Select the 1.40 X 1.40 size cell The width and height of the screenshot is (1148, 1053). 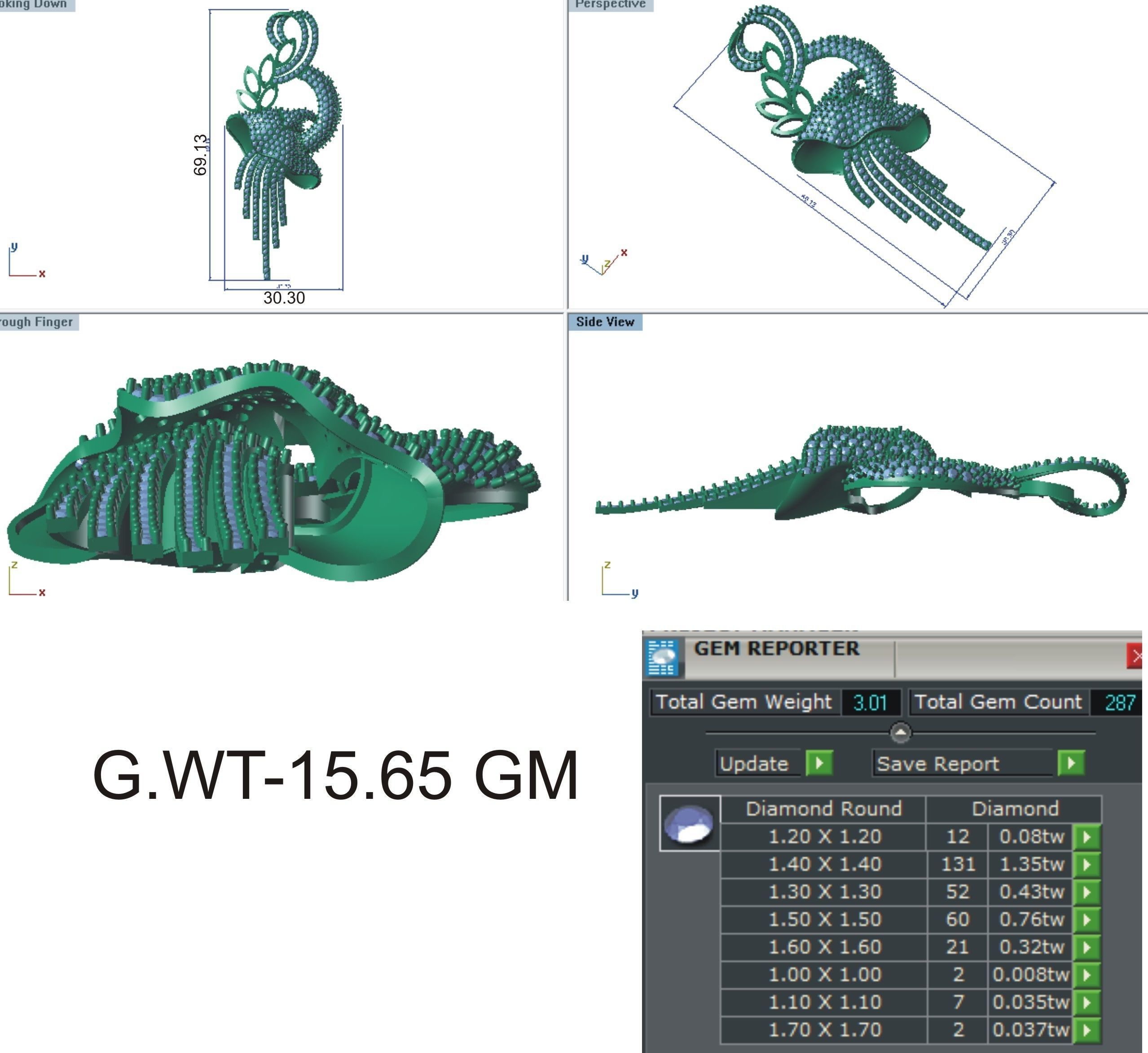(824, 864)
